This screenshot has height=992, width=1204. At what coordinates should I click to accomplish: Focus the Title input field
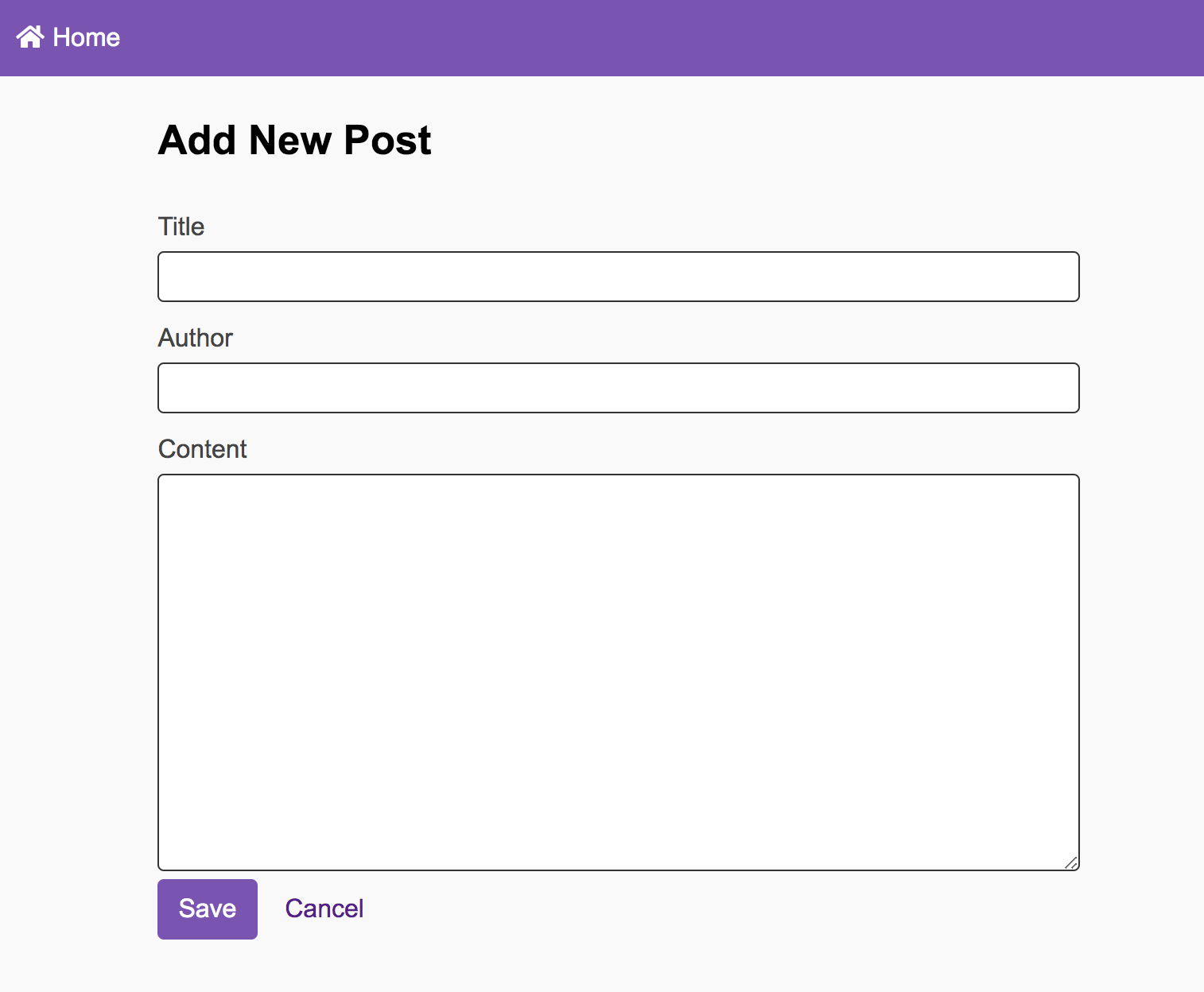pos(618,277)
